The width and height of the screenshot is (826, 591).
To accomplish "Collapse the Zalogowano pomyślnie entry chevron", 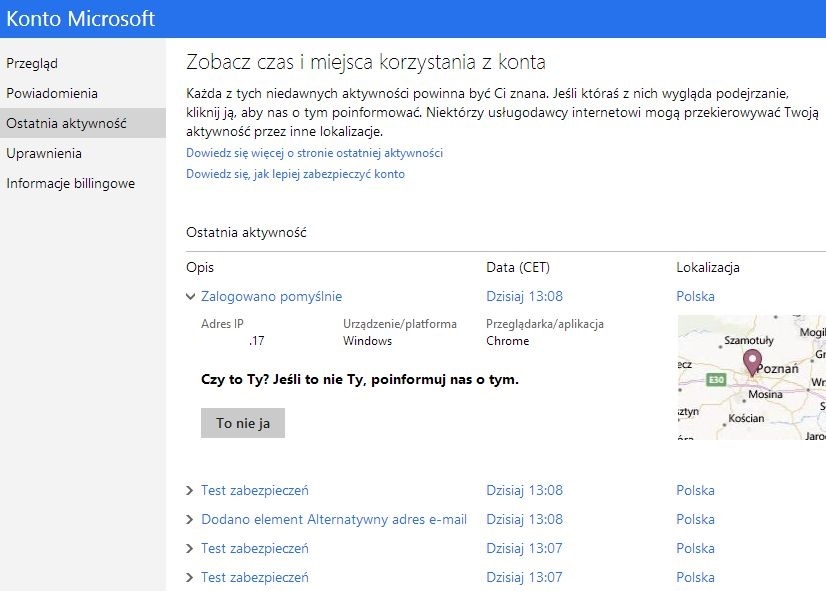I will 191,297.
